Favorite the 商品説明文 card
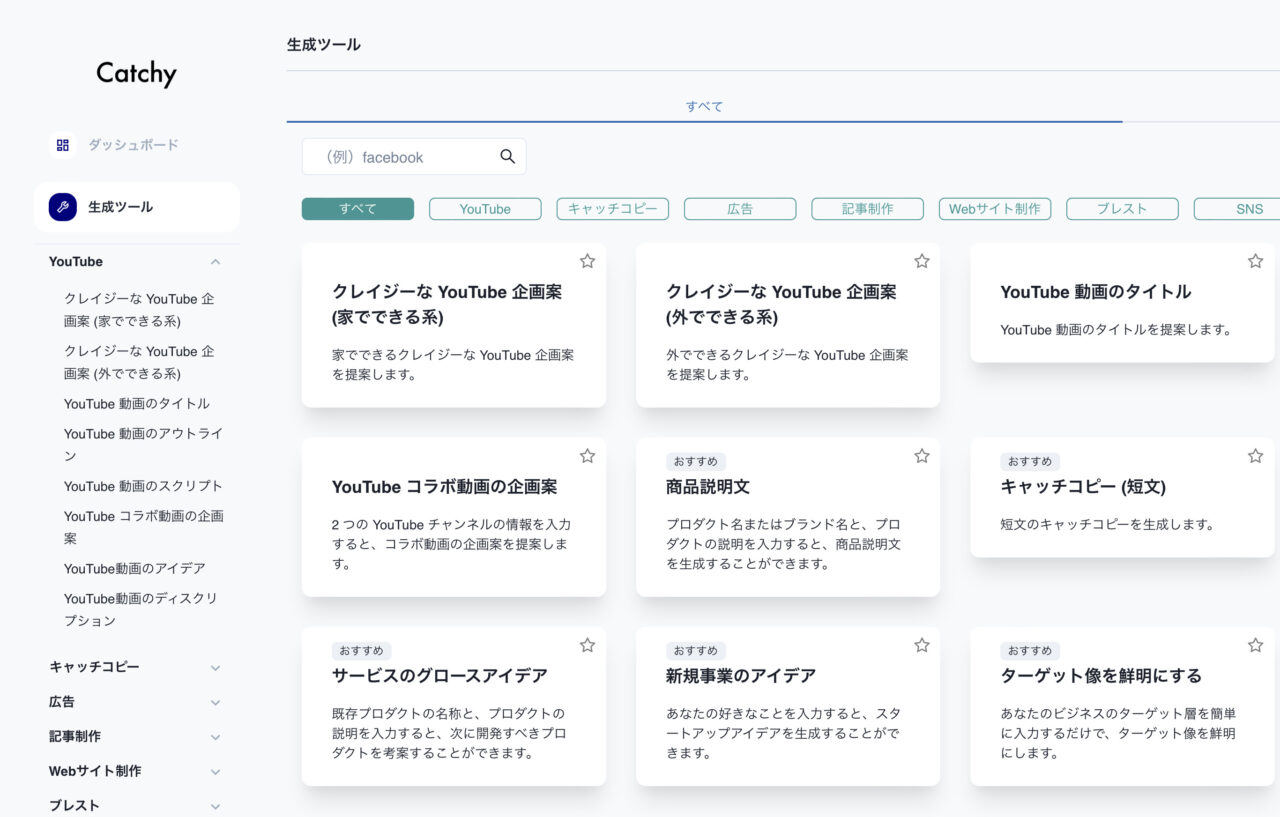 pyautogui.click(x=921, y=456)
